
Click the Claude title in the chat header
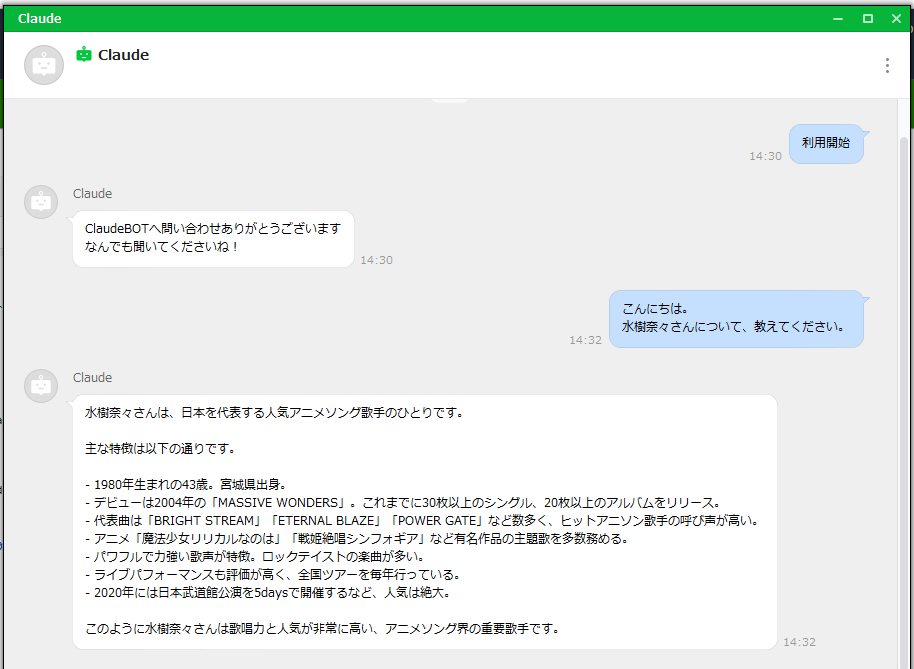pyautogui.click(x=124, y=55)
